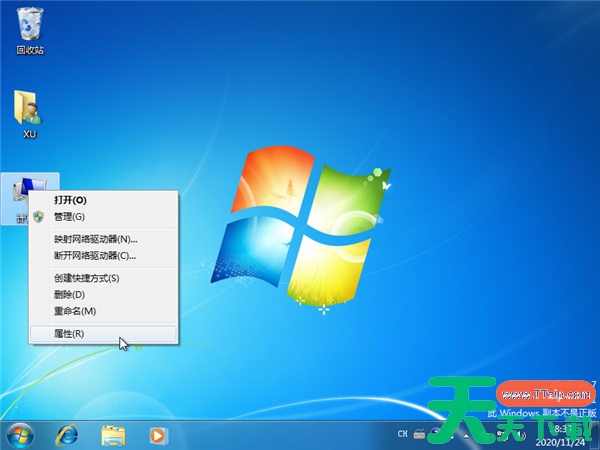Open the Recycle Bin desktop icon
The width and height of the screenshot is (600, 450).
(x=30, y=24)
